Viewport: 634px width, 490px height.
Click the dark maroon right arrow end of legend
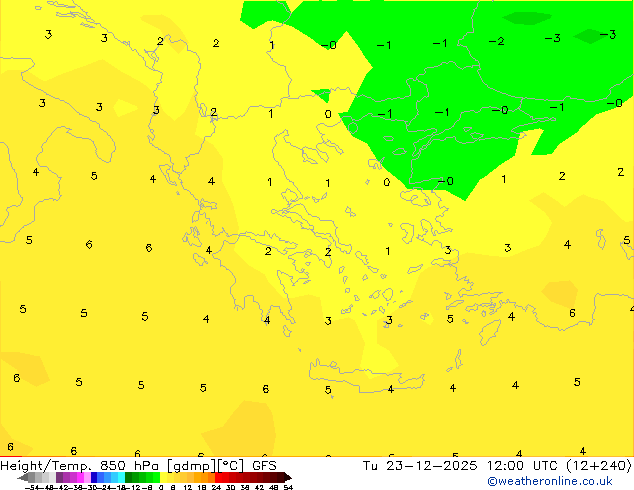(x=288, y=477)
